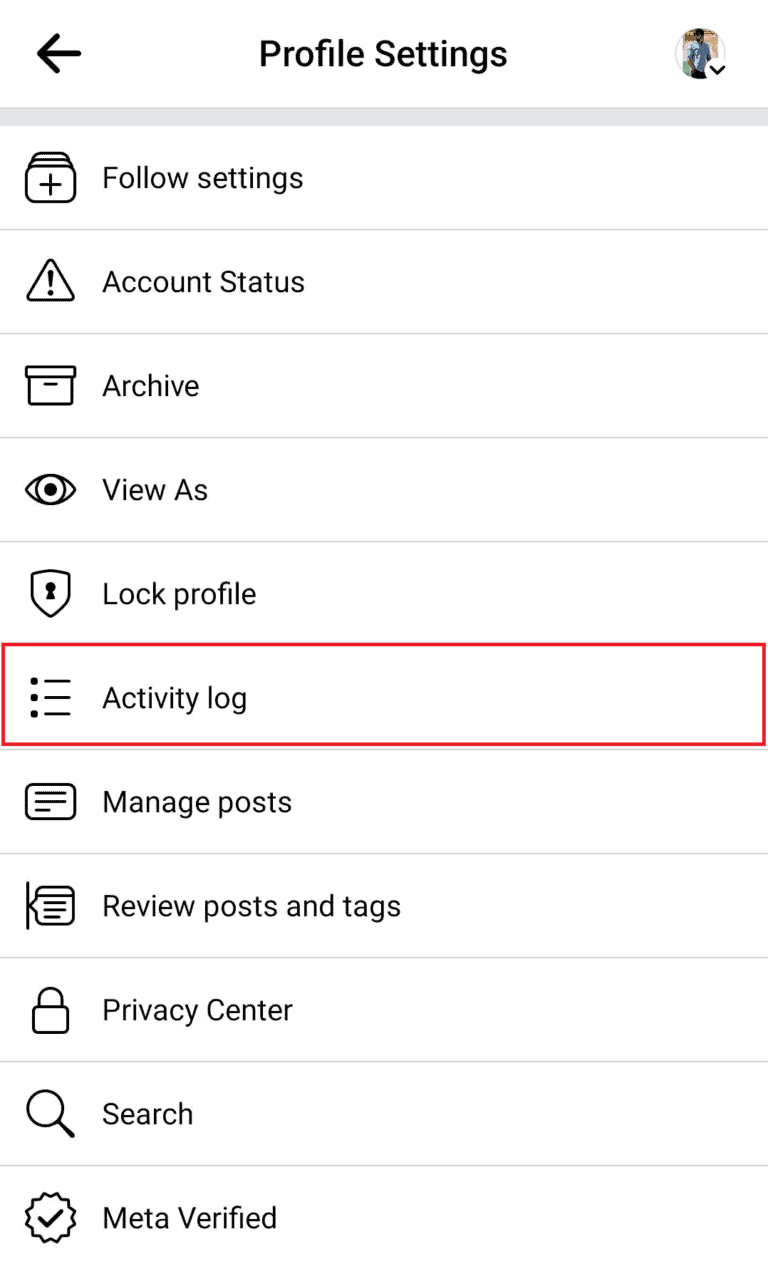Viewport: 768px width, 1264px height.
Task: Click the Lock profile shield icon
Action: 50,593
